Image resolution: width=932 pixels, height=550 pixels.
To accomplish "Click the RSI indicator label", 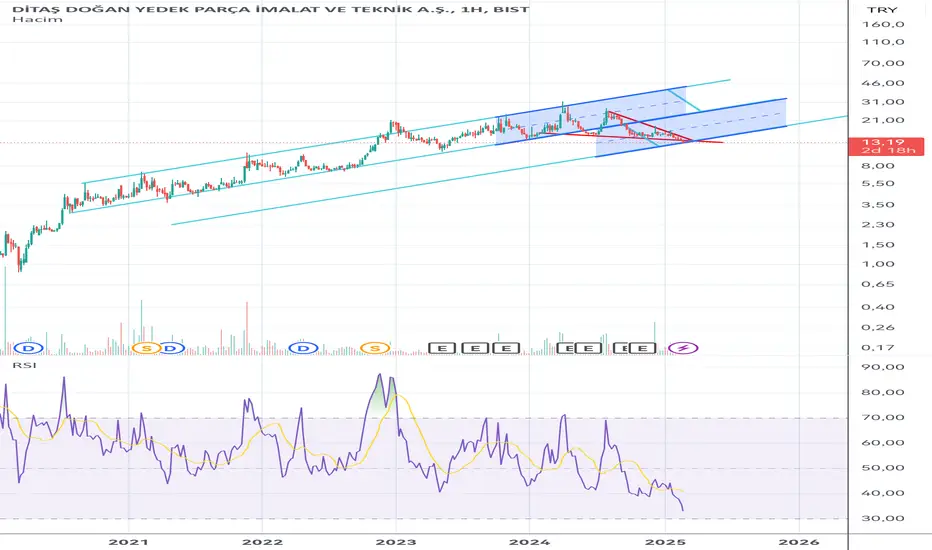I will pyautogui.click(x=24, y=364).
